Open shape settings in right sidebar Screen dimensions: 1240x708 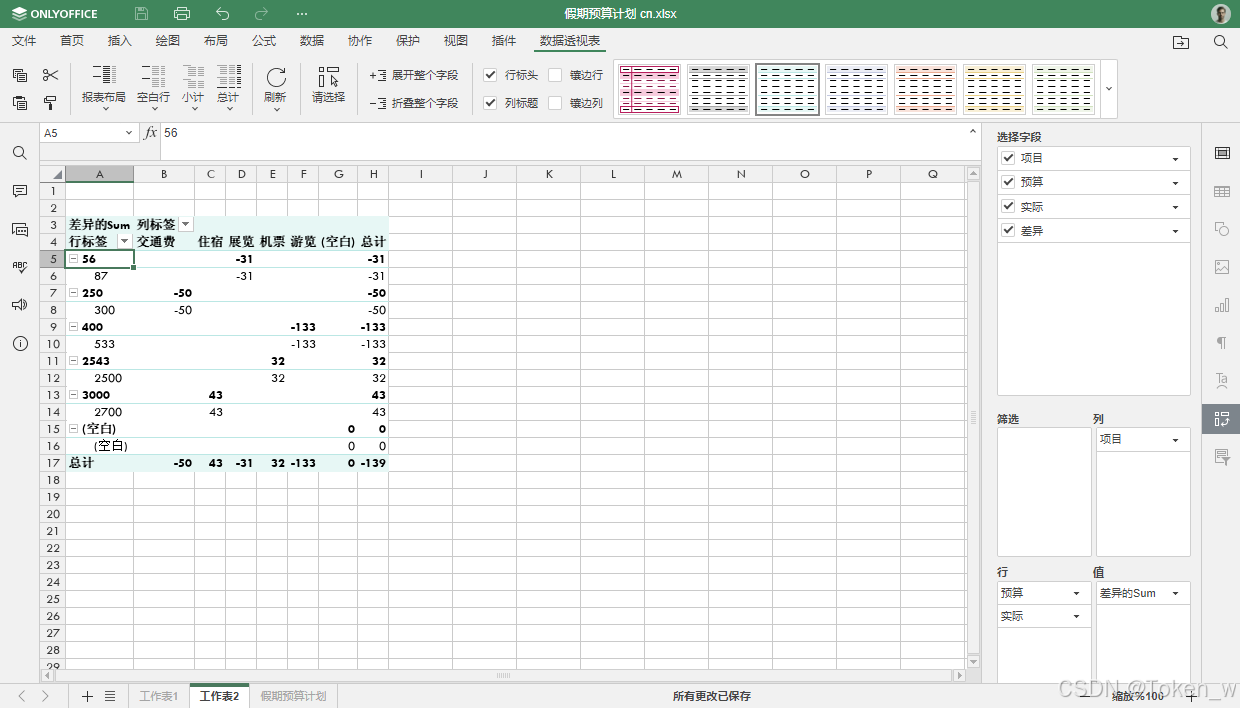(1221, 229)
